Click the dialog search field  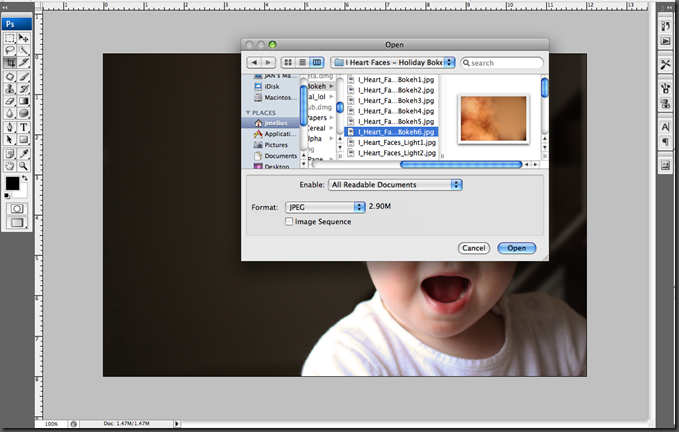tap(503, 63)
